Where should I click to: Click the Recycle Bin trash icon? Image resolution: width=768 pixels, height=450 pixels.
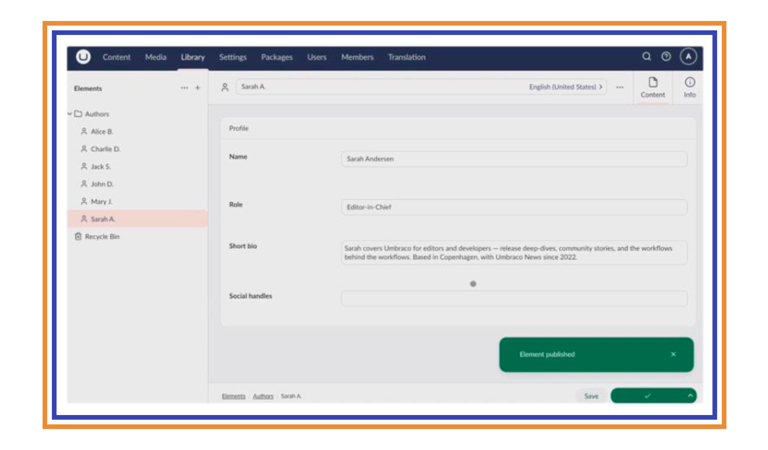(x=78, y=237)
